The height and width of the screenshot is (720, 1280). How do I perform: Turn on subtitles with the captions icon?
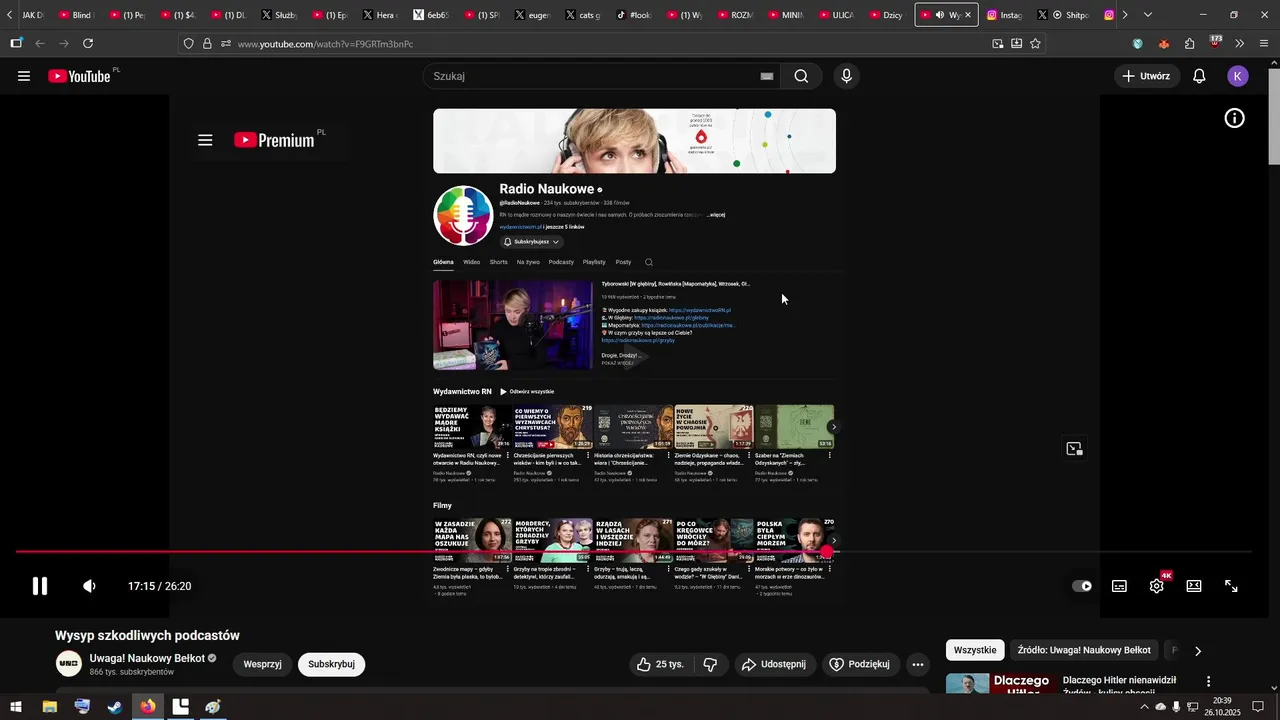[1119, 586]
